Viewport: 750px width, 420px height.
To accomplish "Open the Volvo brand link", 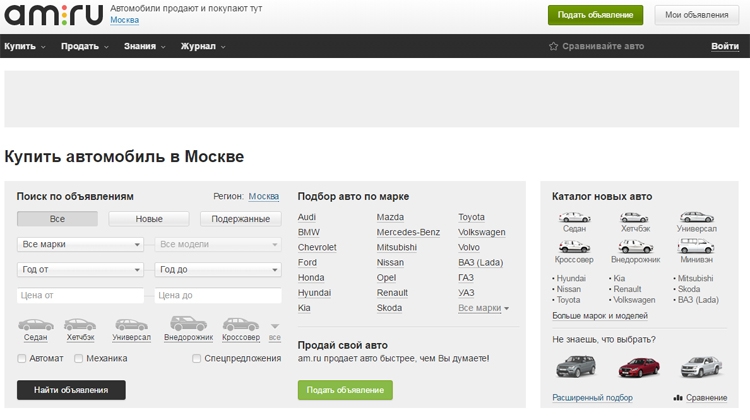I will 468,247.
